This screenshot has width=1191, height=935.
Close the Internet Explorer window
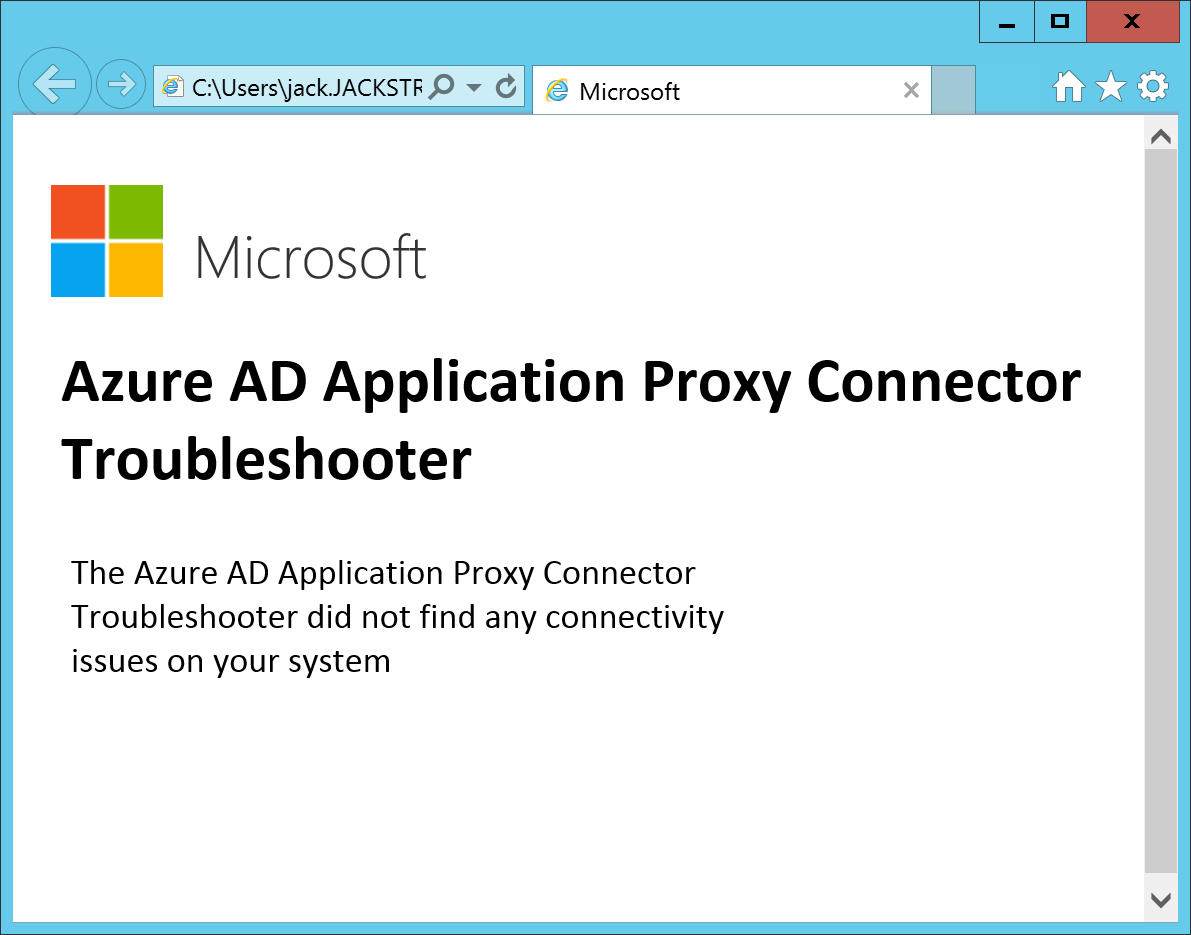[1132, 22]
